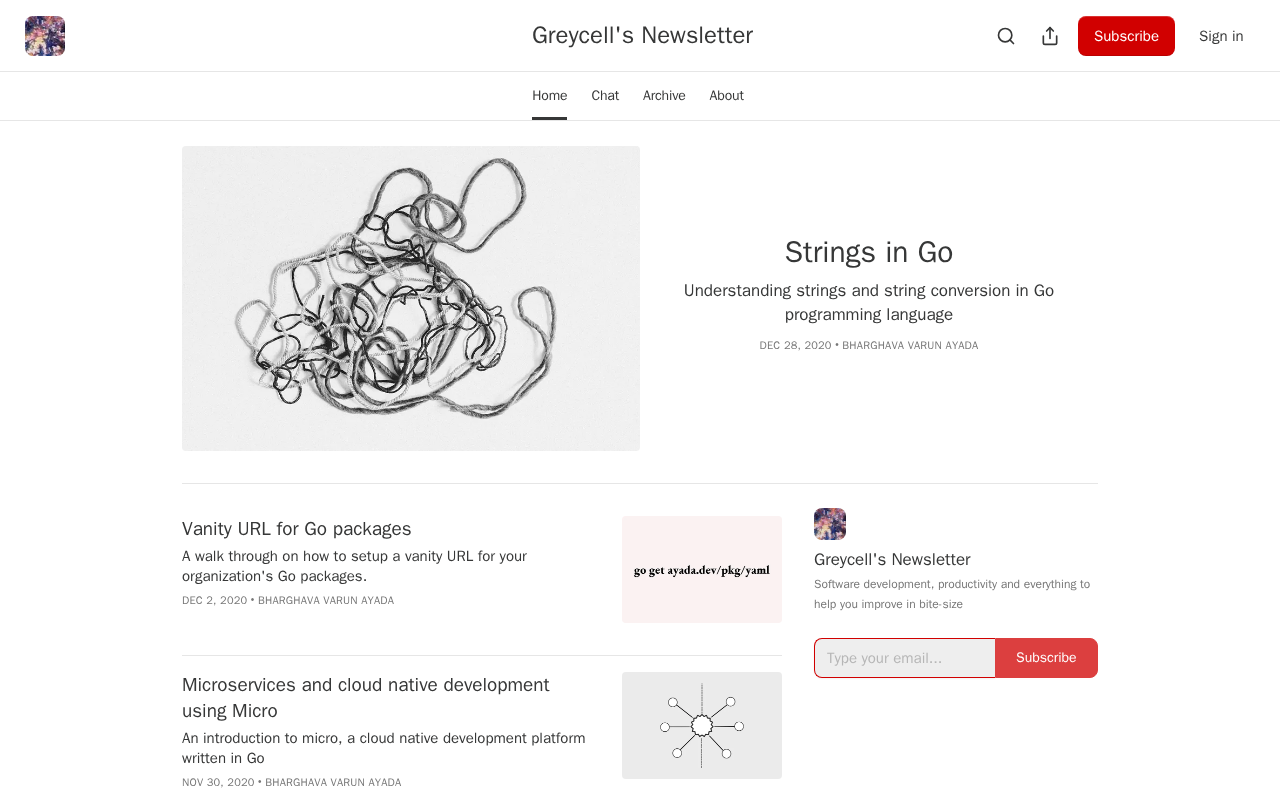Open the Archive tab
Image resolution: width=1280 pixels, height=800 pixels.
[664, 96]
